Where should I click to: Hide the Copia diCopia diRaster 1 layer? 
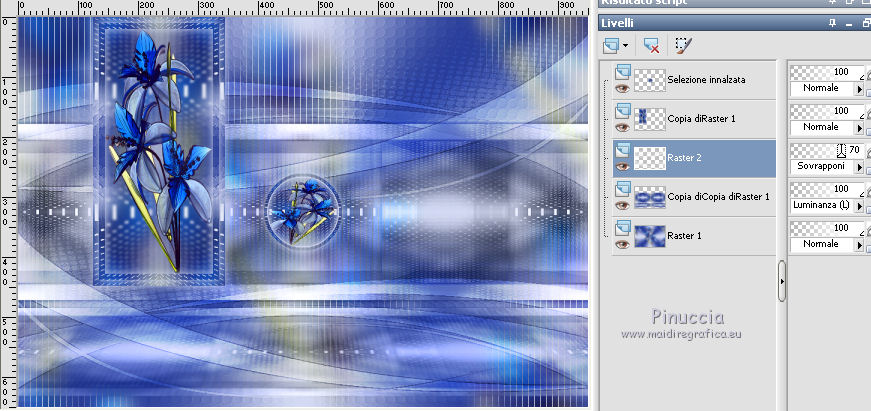[x=623, y=205]
